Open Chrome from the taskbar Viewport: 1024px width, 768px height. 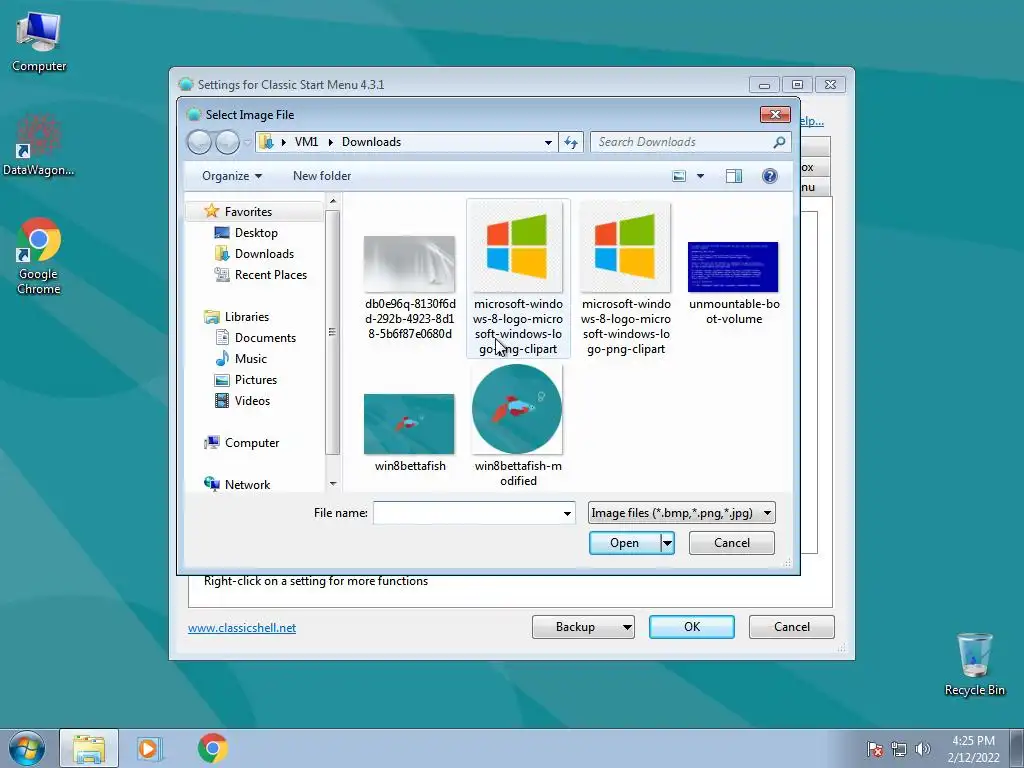(x=212, y=748)
